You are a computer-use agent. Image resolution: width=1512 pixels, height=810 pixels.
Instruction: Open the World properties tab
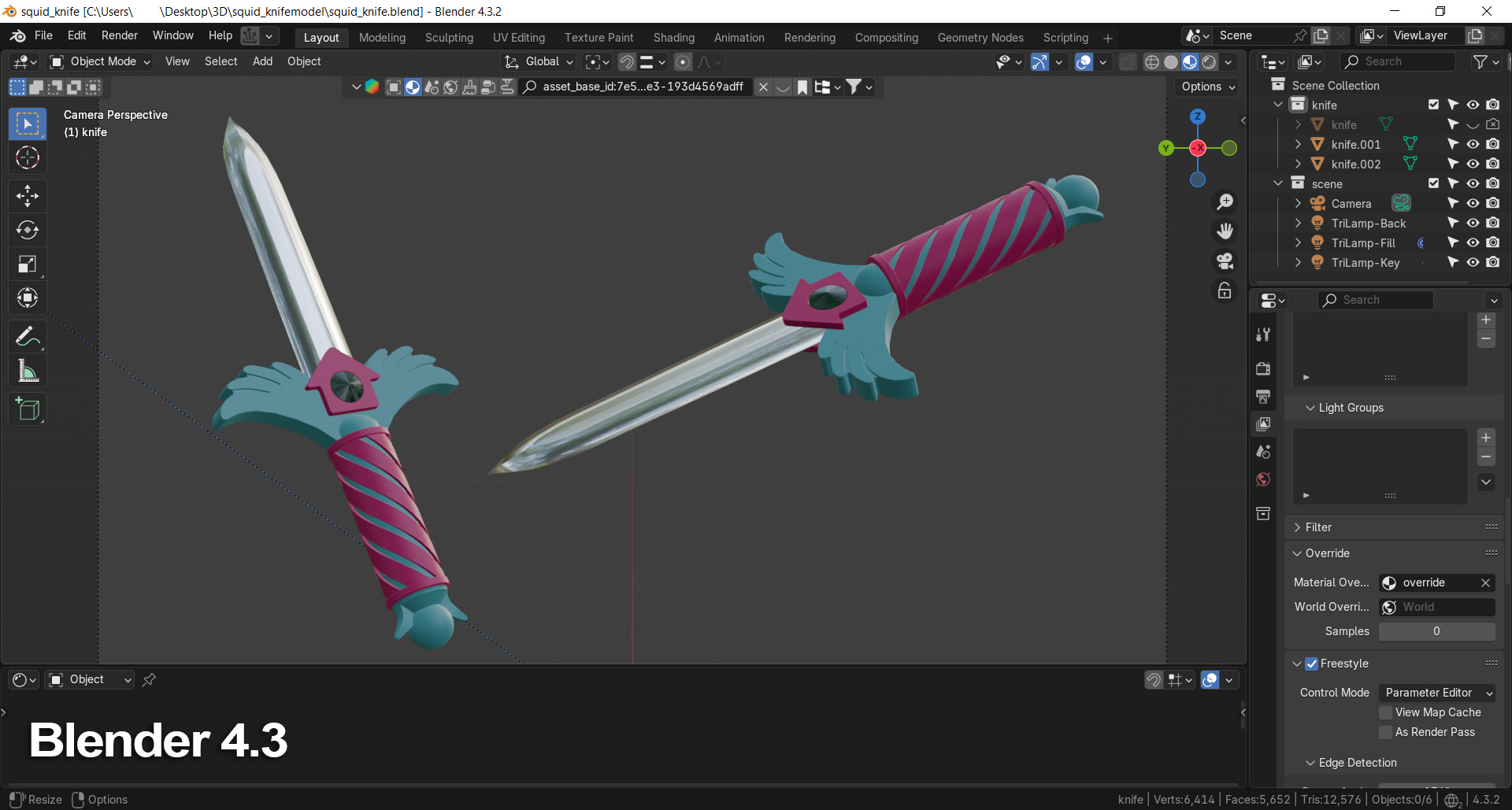1263,479
